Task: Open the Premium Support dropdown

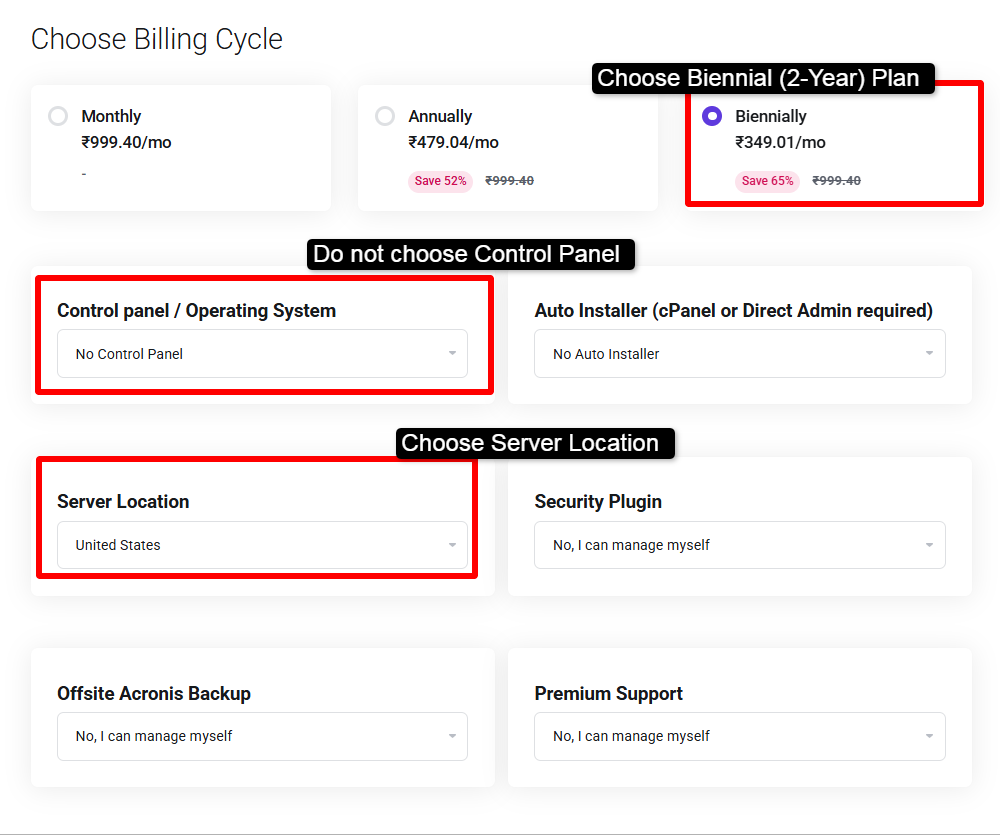Action: click(x=740, y=736)
